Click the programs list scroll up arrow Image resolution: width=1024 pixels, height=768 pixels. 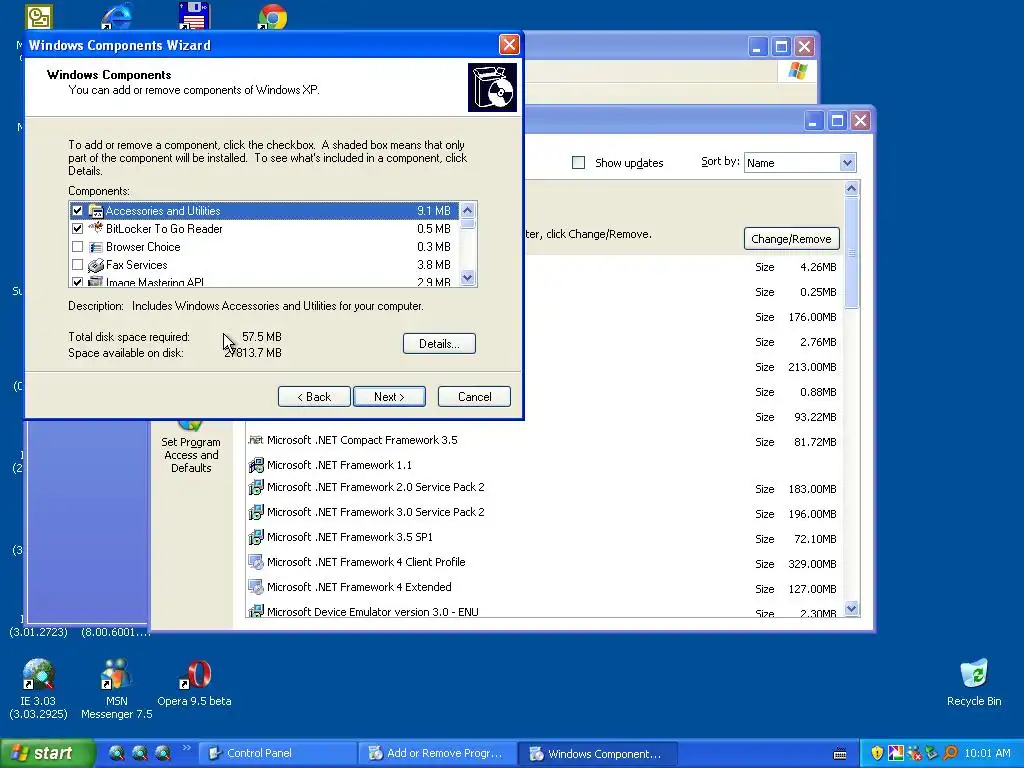tap(851, 188)
